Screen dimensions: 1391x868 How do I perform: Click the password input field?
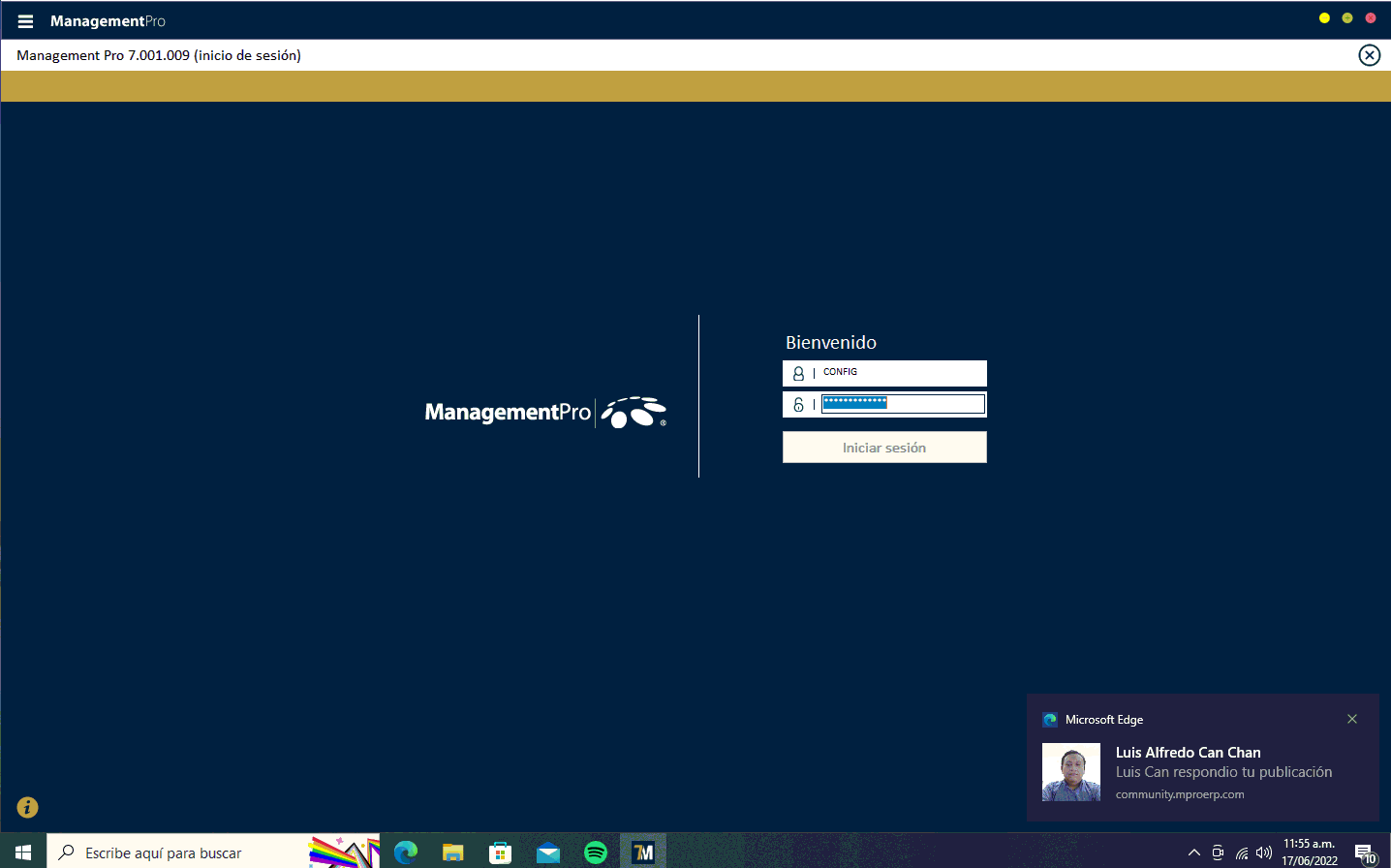903,404
